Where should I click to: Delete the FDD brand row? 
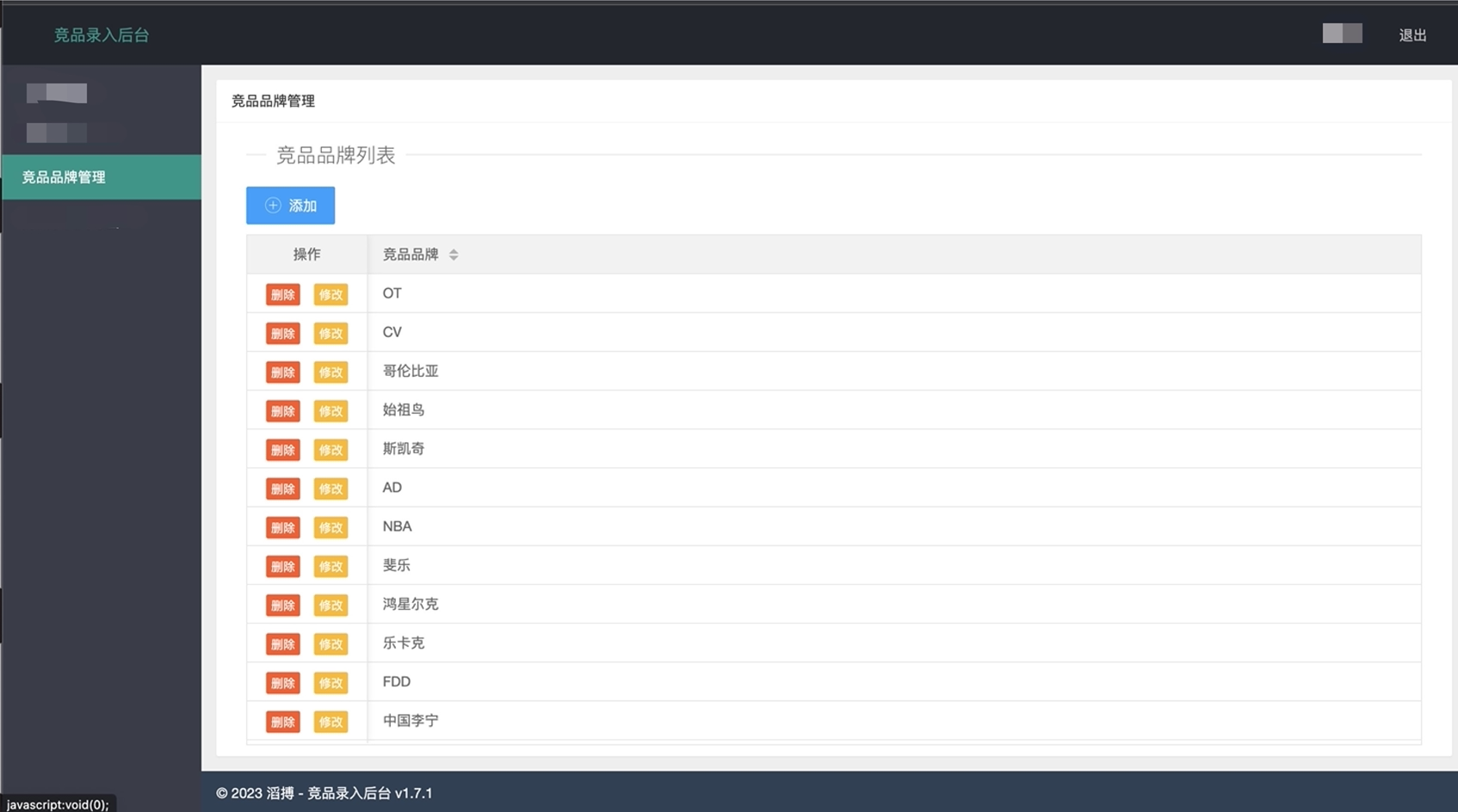pos(282,682)
